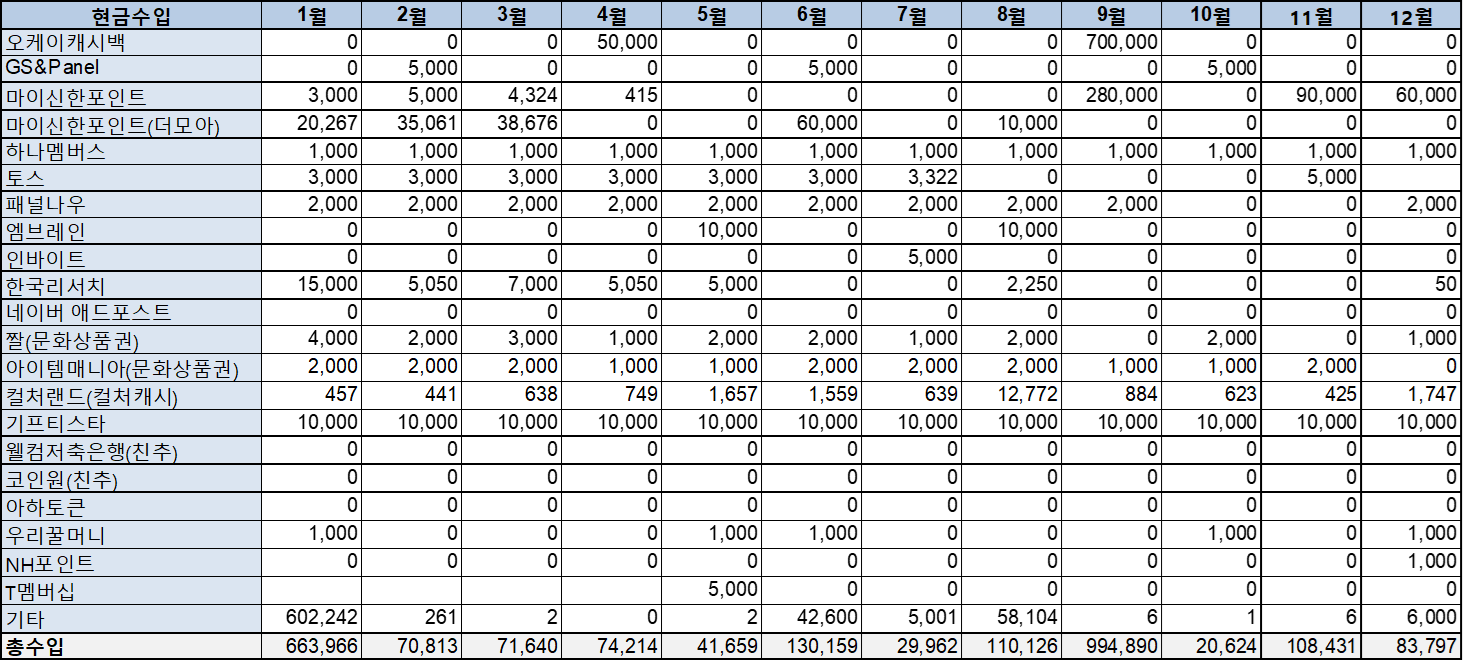Select the 현금수입 header cell
Screen dimensions: 1463x661
(131, 15)
